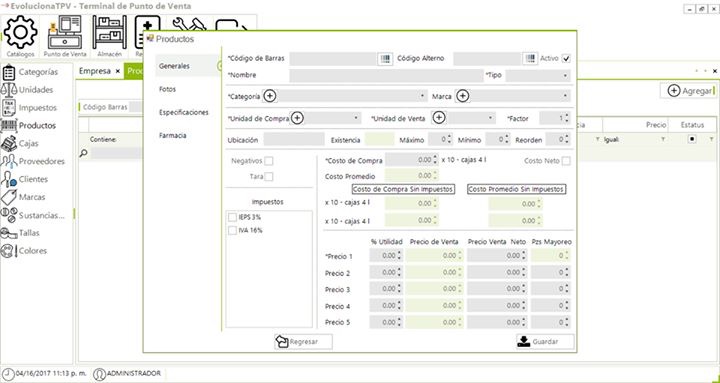This screenshot has height=383, width=720.
Task: Enable the Negativos checkbox
Action: pyautogui.click(x=269, y=161)
